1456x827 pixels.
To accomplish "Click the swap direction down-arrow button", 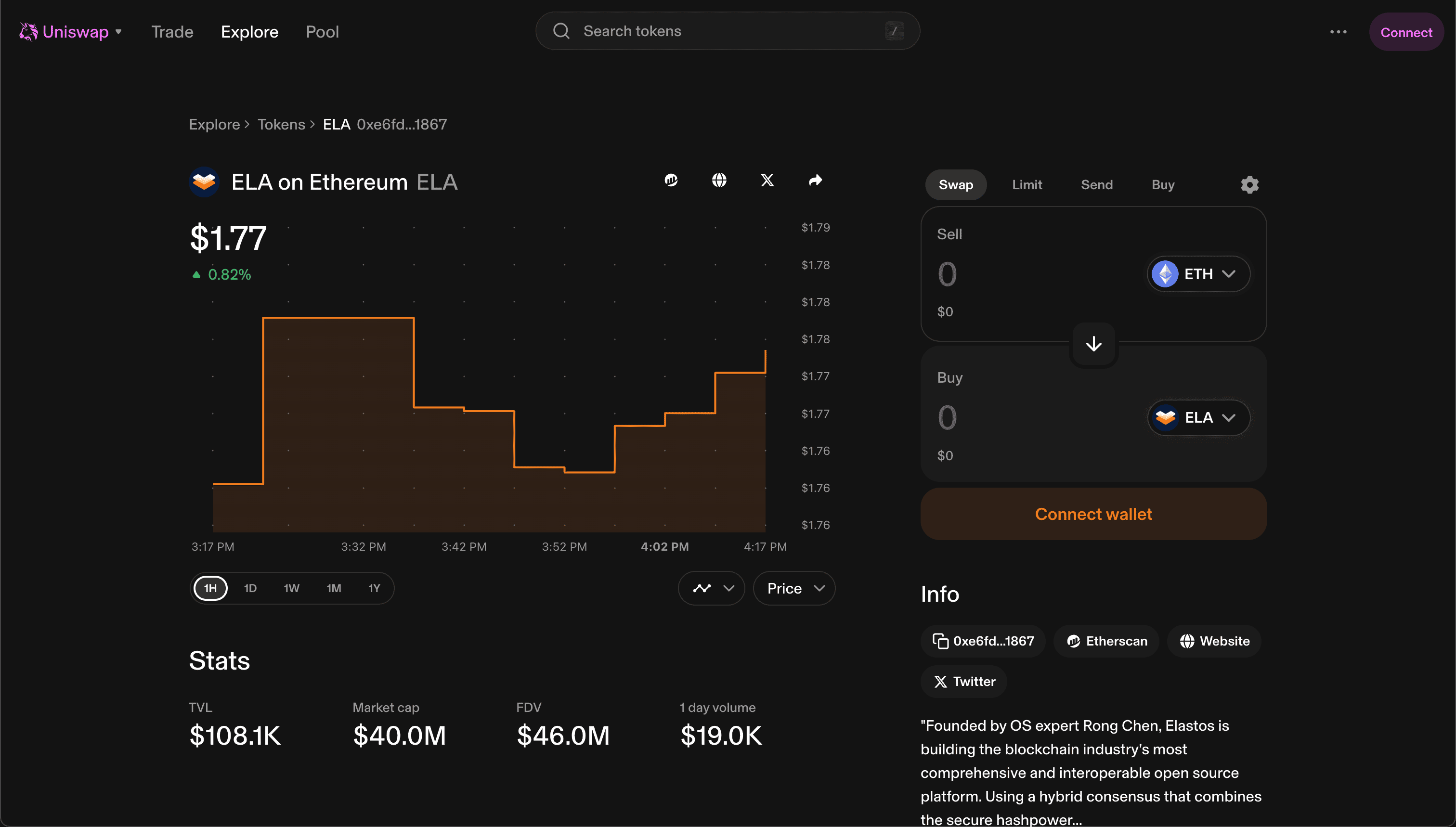I will pyautogui.click(x=1093, y=344).
